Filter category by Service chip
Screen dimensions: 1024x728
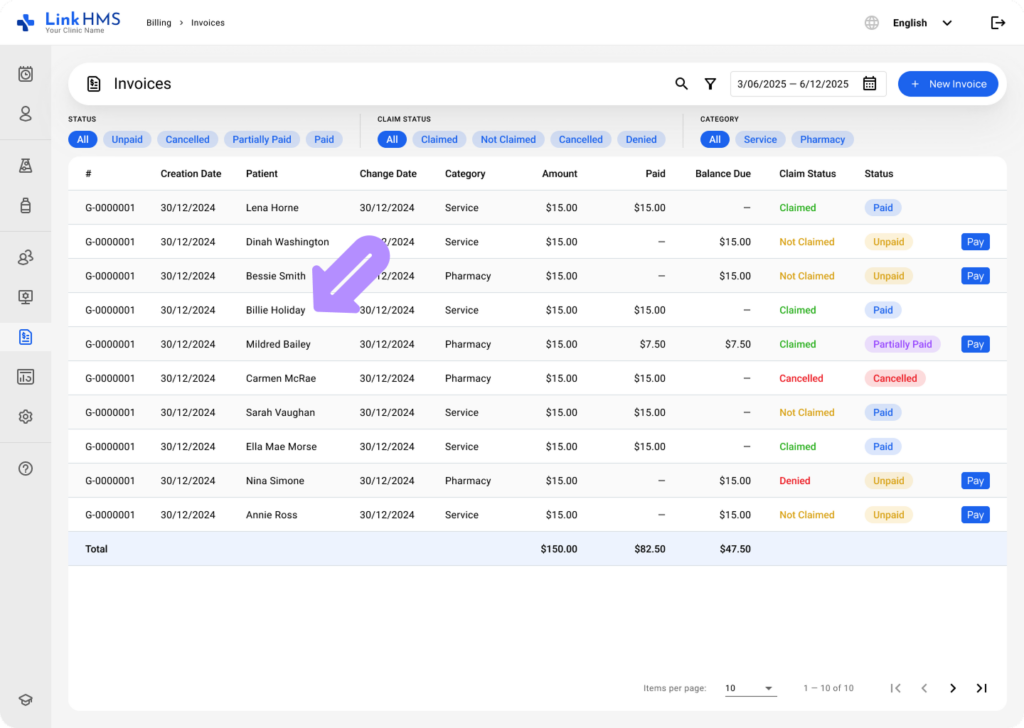[760, 139]
